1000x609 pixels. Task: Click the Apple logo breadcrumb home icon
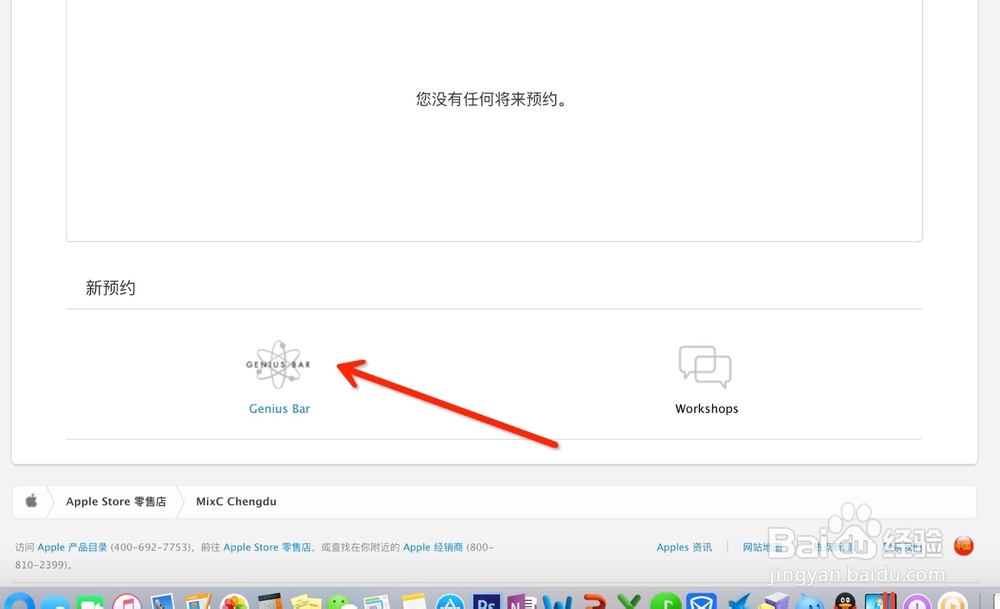click(31, 501)
